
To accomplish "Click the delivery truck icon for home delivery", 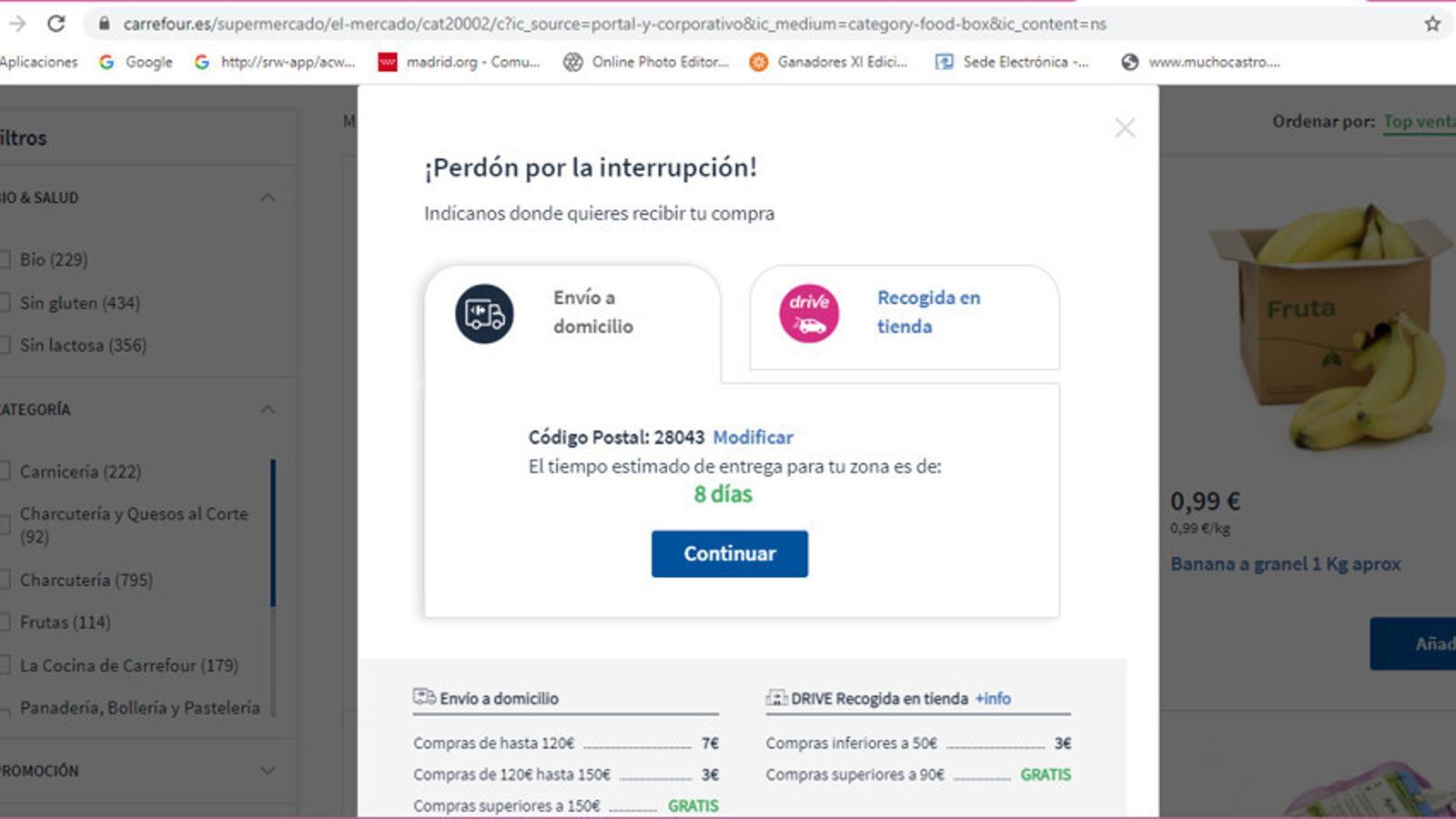I will coord(484,314).
